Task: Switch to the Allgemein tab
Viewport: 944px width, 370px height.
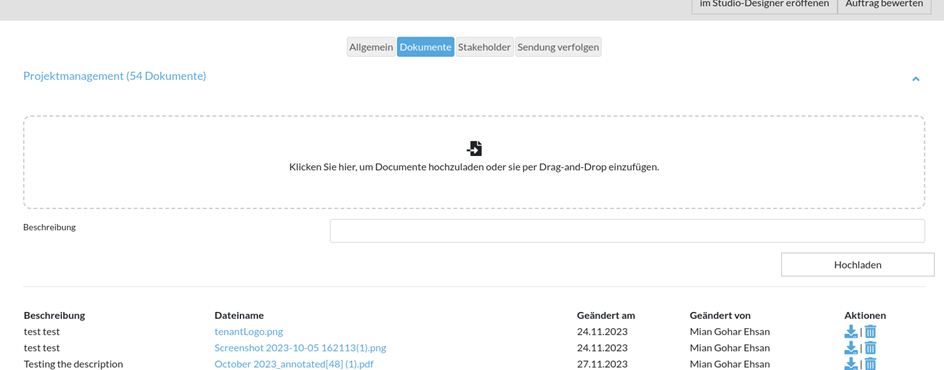Action: pyautogui.click(x=371, y=47)
